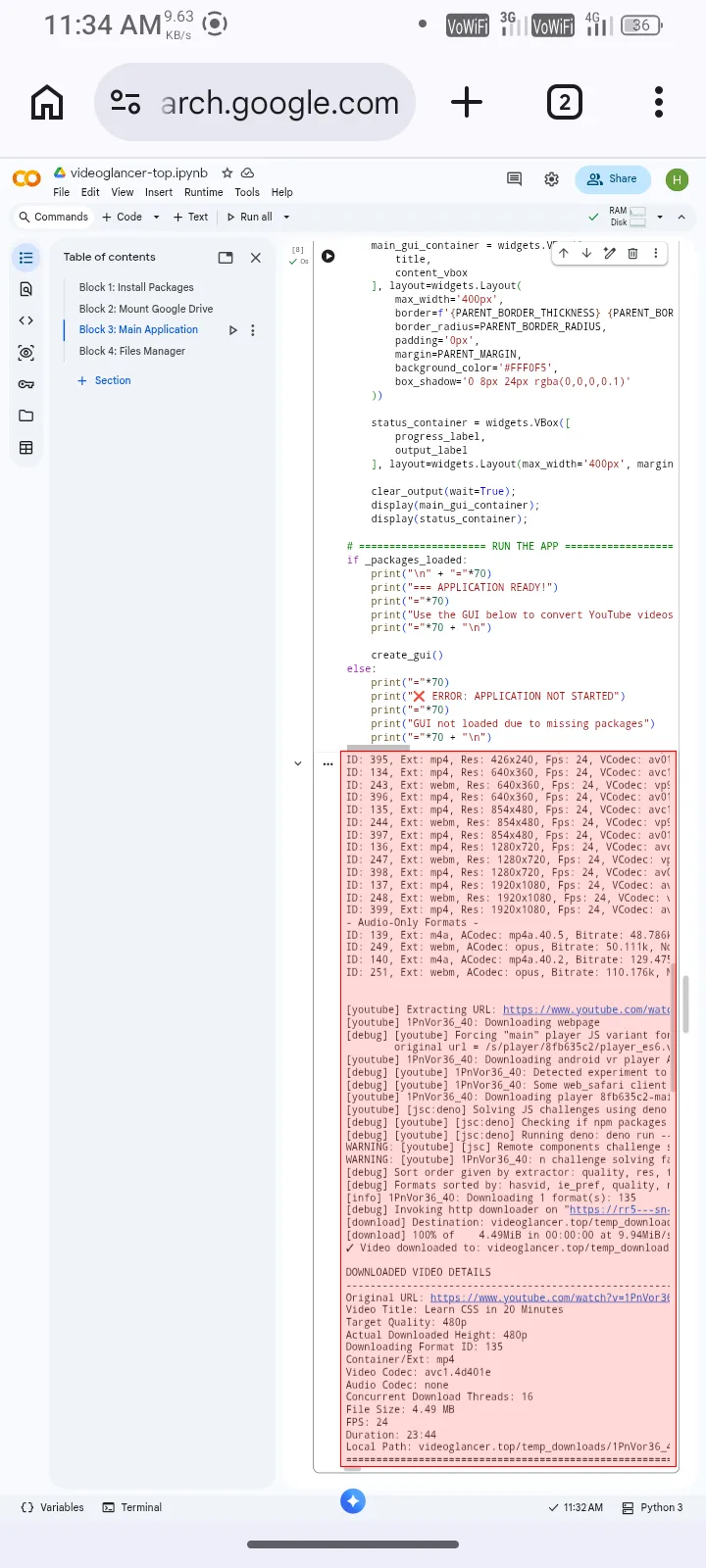Open the Secrets key icon
706x1568 pixels.
point(26,384)
